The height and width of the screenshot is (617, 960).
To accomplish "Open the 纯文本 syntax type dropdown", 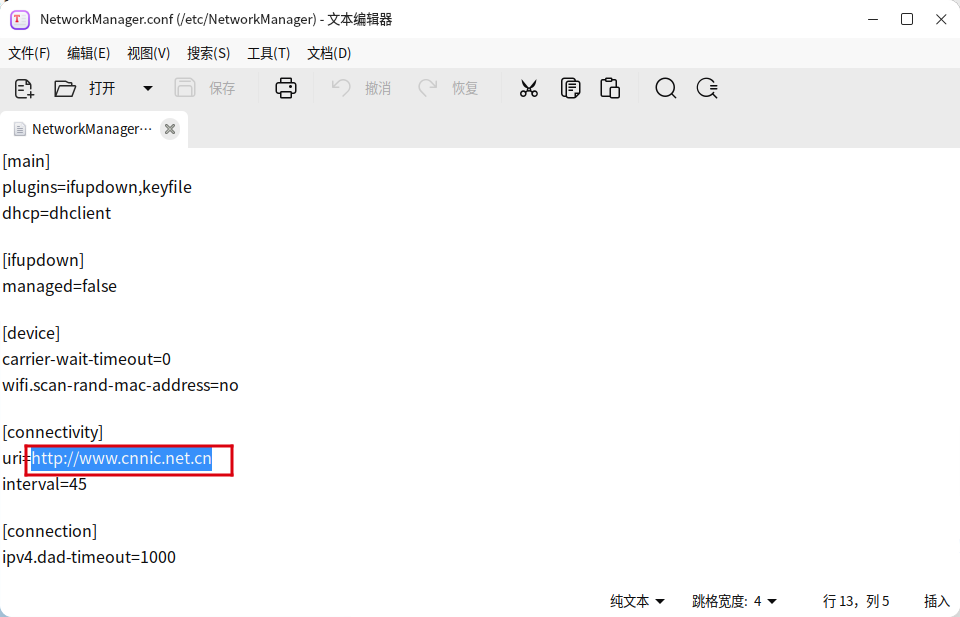I will click(x=637, y=601).
